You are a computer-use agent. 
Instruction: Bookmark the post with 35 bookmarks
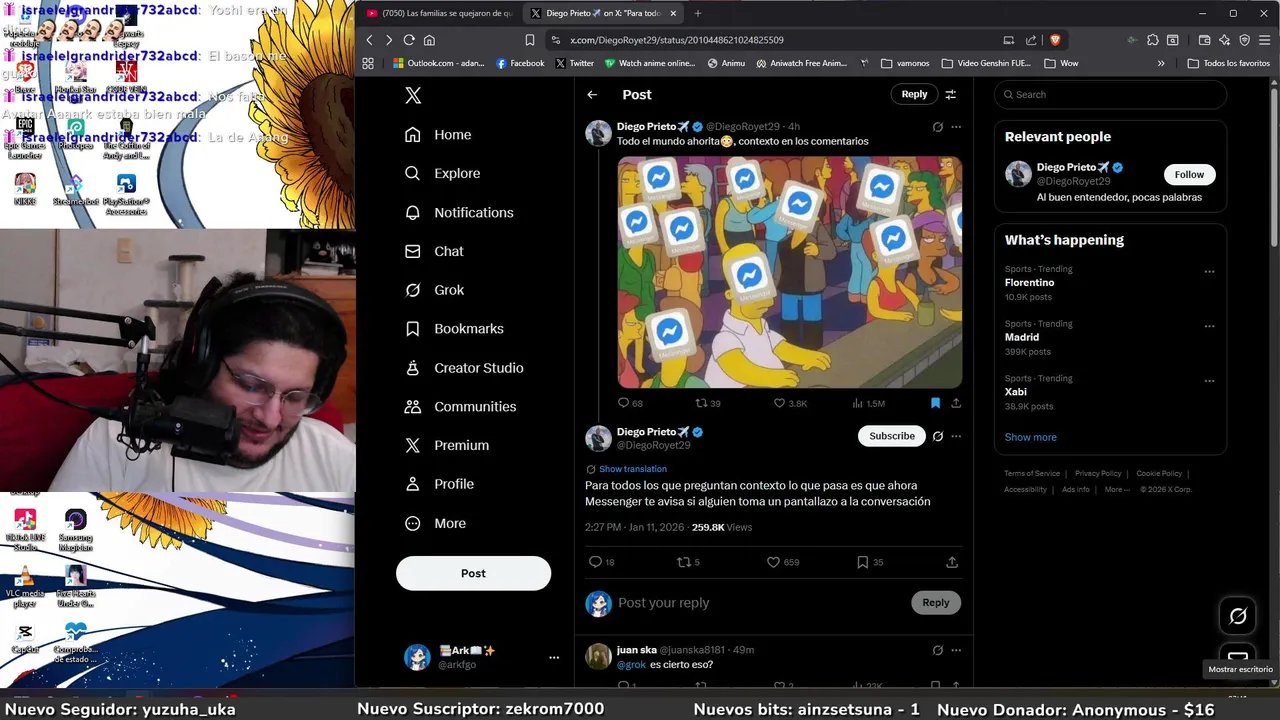(x=870, y=562)
